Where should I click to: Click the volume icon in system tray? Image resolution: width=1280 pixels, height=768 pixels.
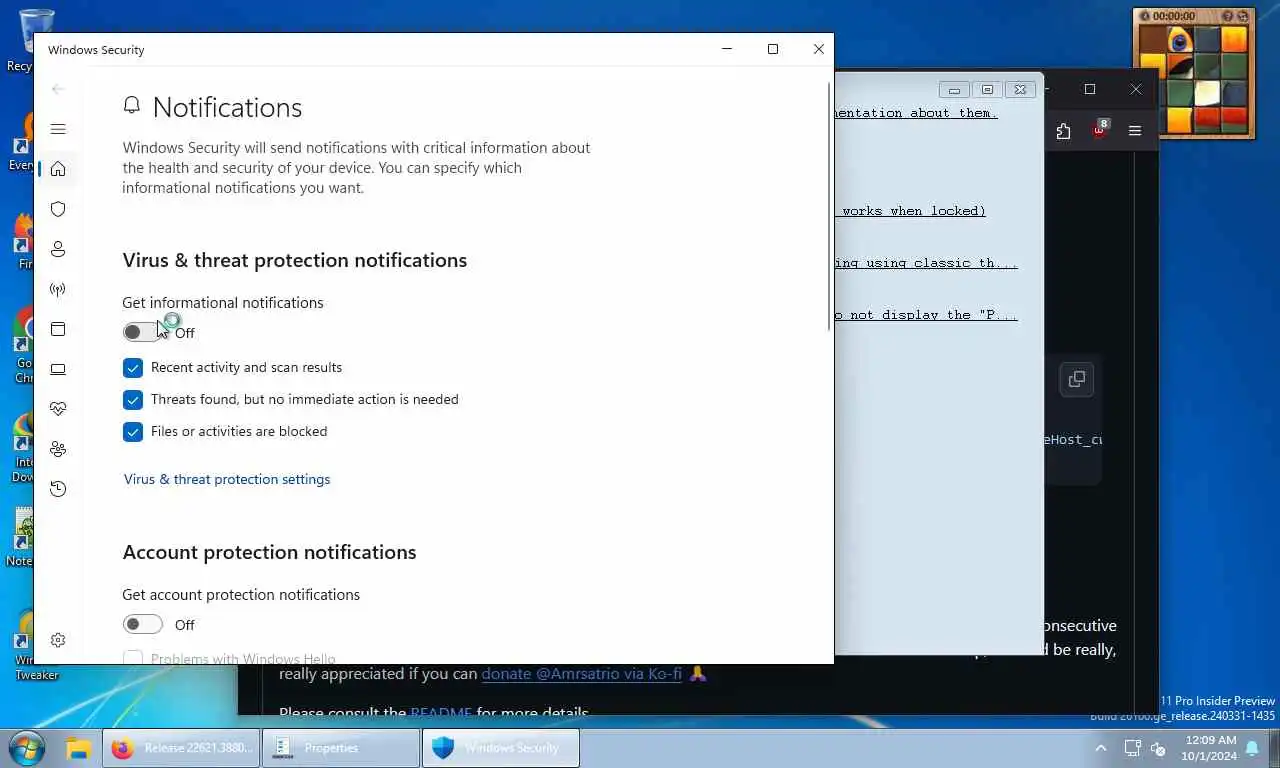[1159, 748]
